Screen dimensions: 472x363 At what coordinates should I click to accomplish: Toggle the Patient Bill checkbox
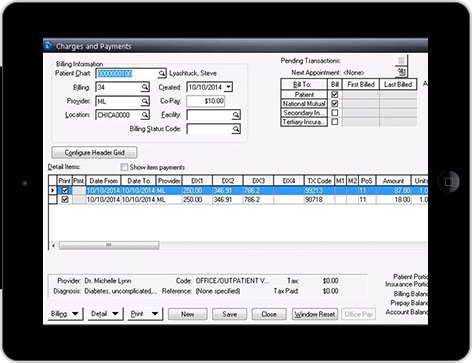pos(335,94)
